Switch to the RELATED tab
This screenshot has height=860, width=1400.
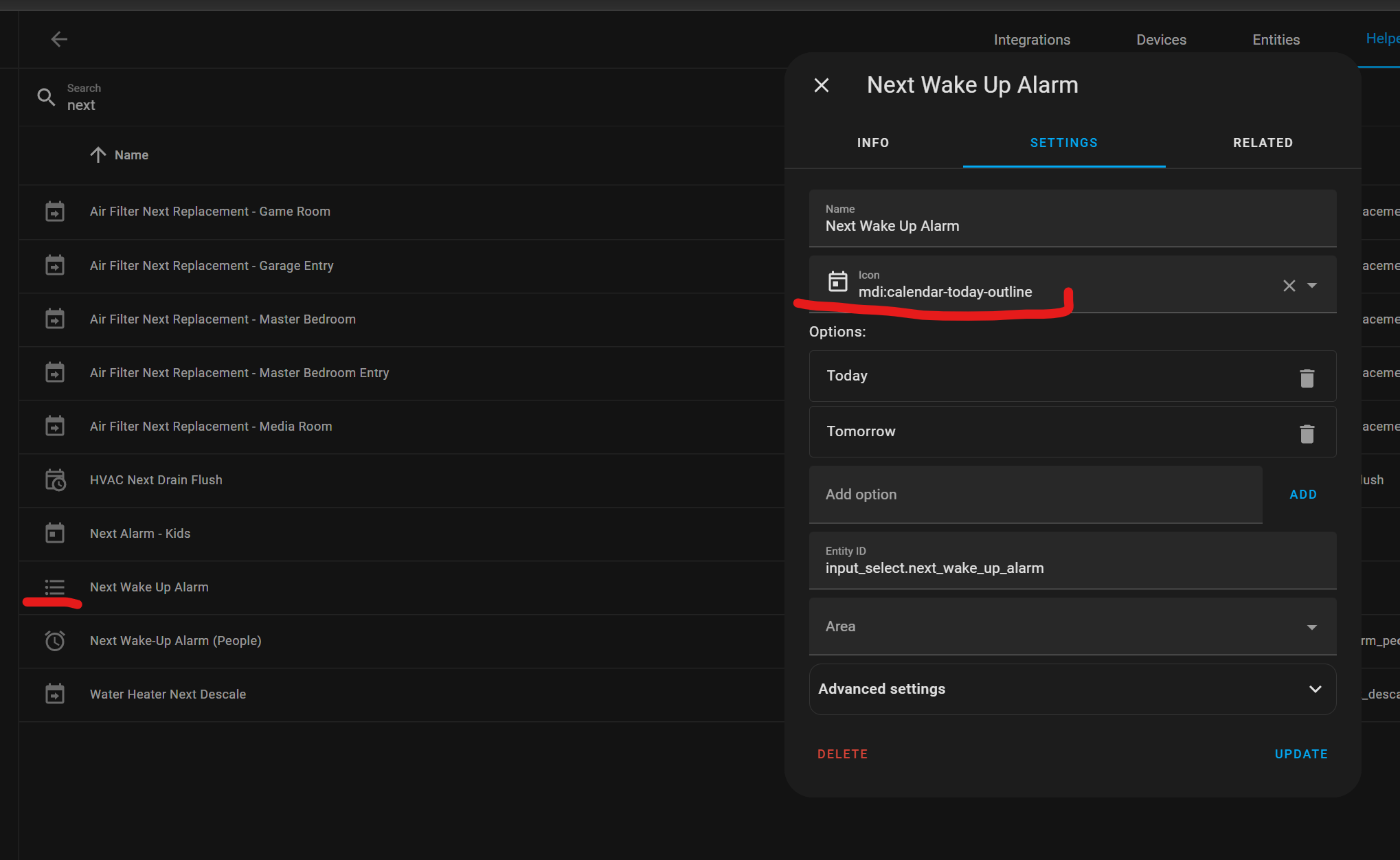click(x=1263, y=143)
